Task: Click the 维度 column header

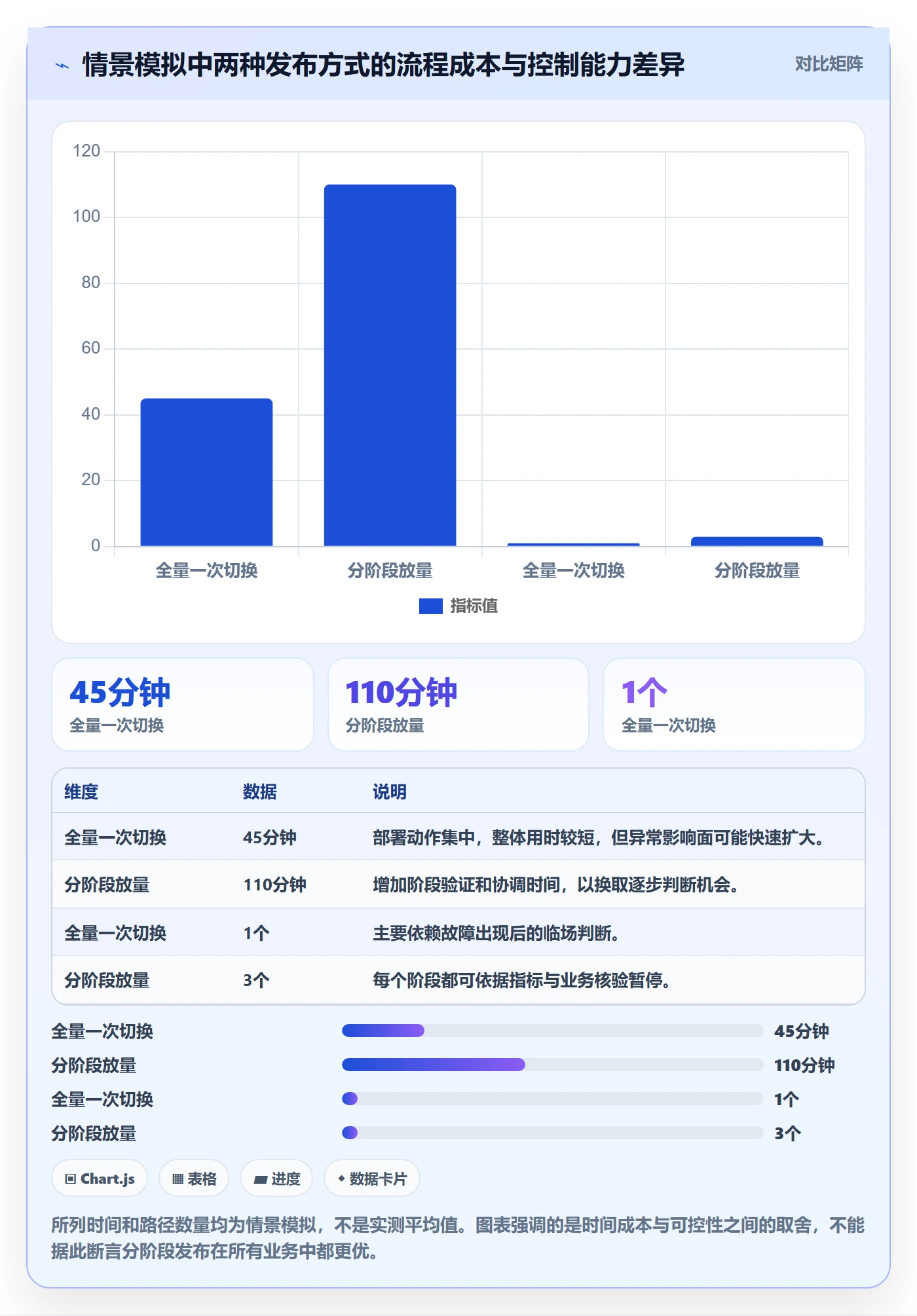Action: [81, 792]
